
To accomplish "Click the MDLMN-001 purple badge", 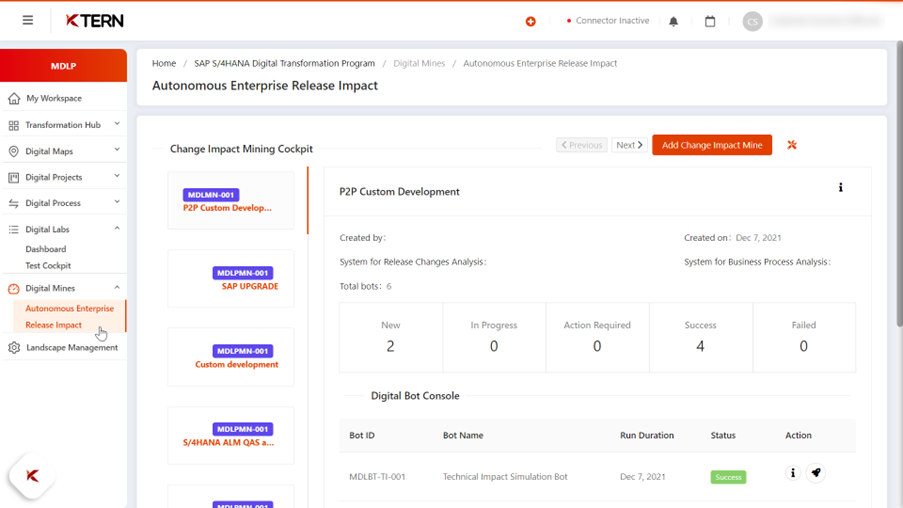I will [211, 195].
